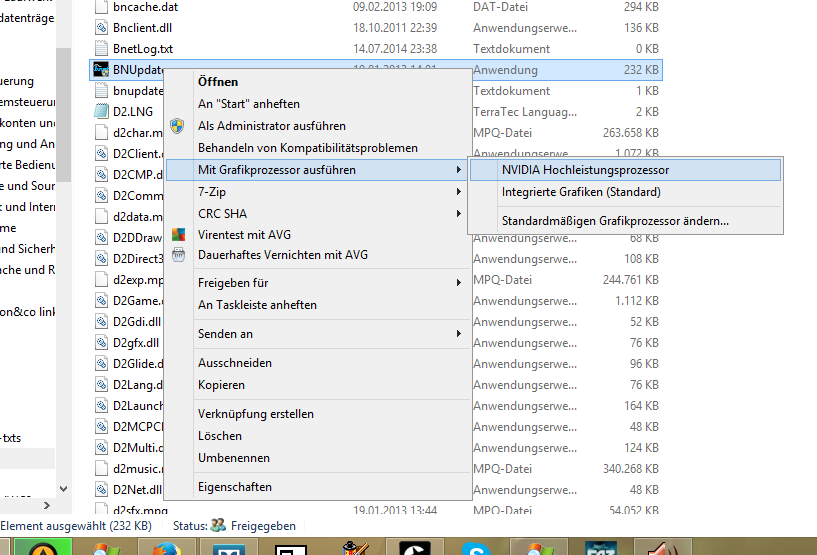Screen dimensions: 817x555
Task: Select the D2.LNG notepad icon
Action: coord(101,112)
